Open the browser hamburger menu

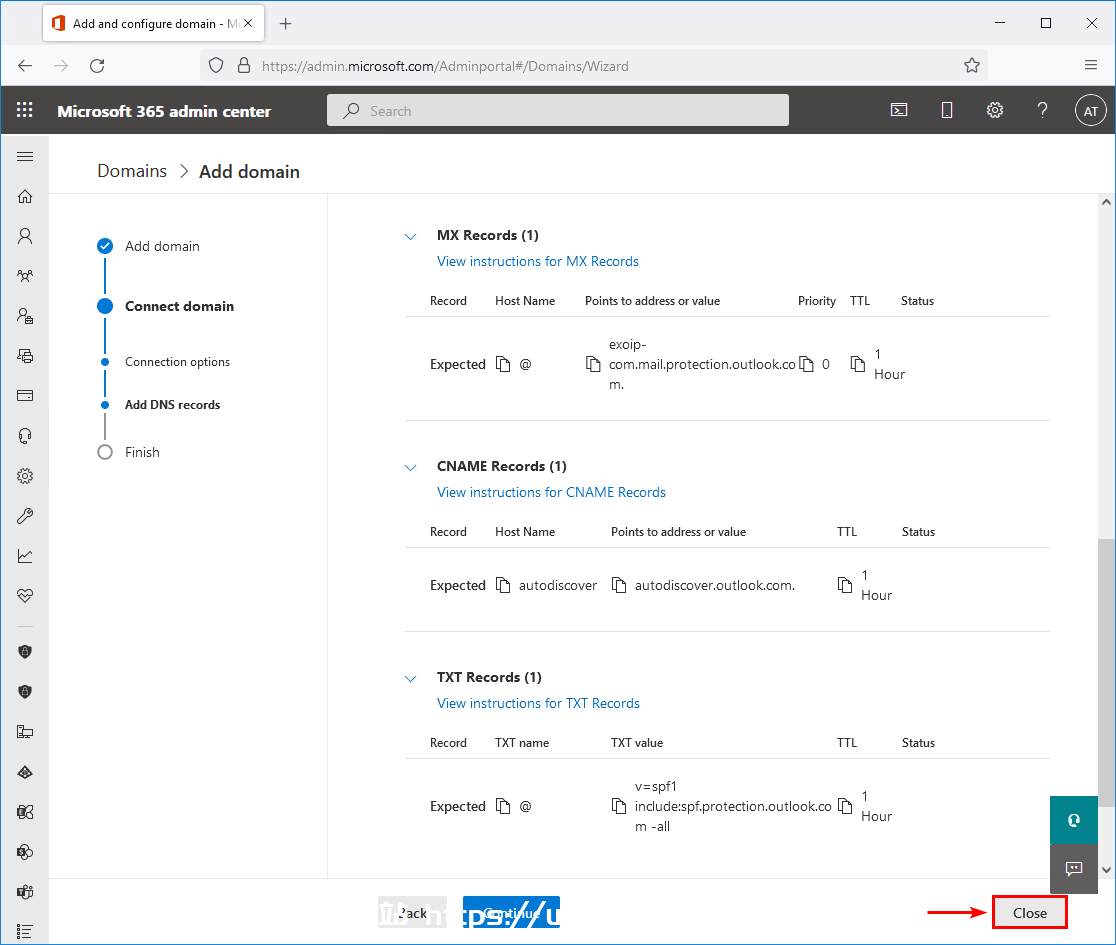[x=1090, y=65]
